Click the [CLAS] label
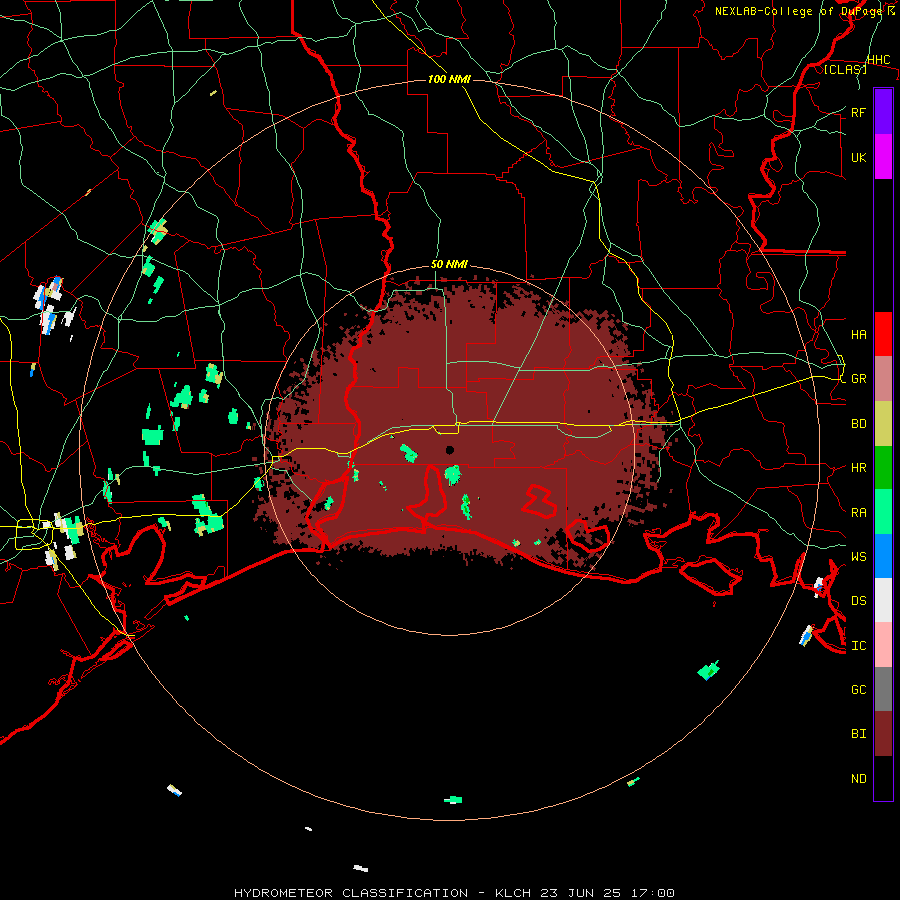 tap(845, 69)
